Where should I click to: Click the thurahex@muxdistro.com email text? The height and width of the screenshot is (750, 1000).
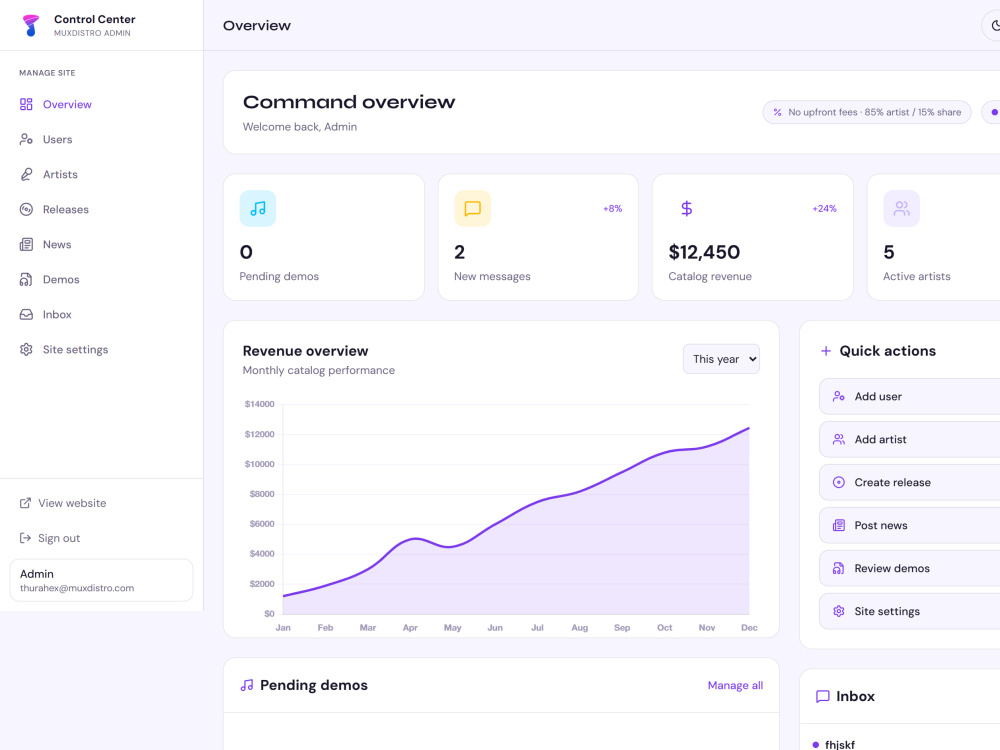[x=77, y=588]
